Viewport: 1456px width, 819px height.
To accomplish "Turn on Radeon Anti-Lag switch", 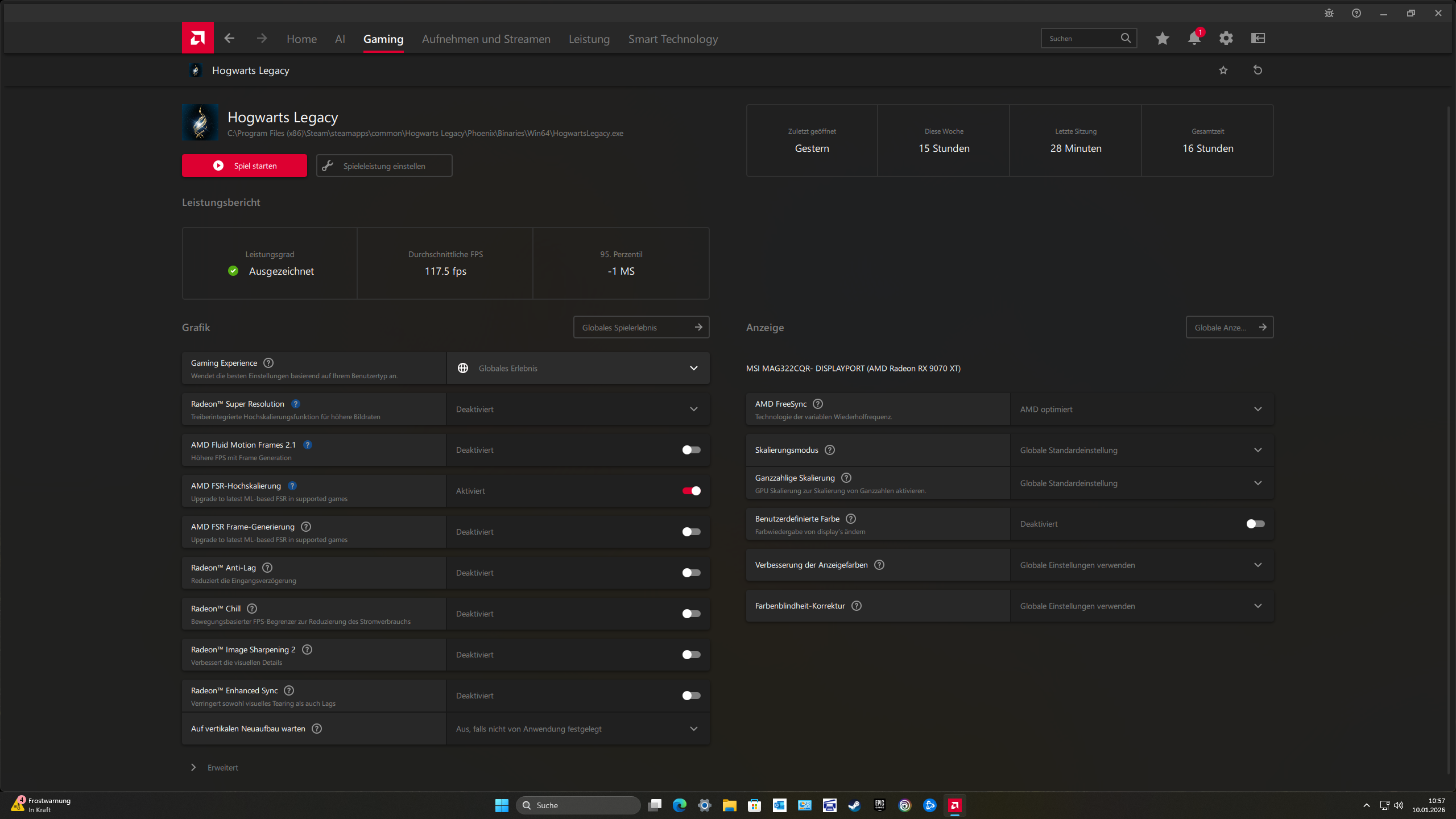I will pyautogui.click(x=691, y=573).
